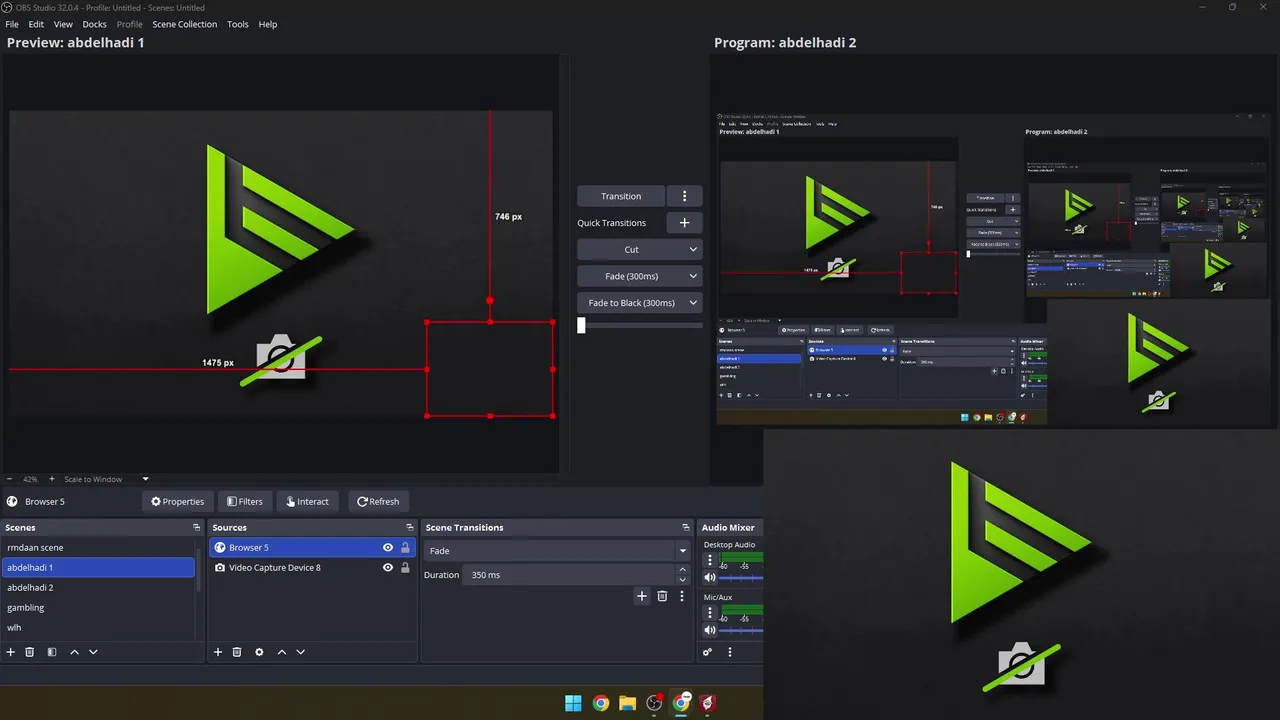Click the Duration field showing 350 ms

(x=568, y=575)
